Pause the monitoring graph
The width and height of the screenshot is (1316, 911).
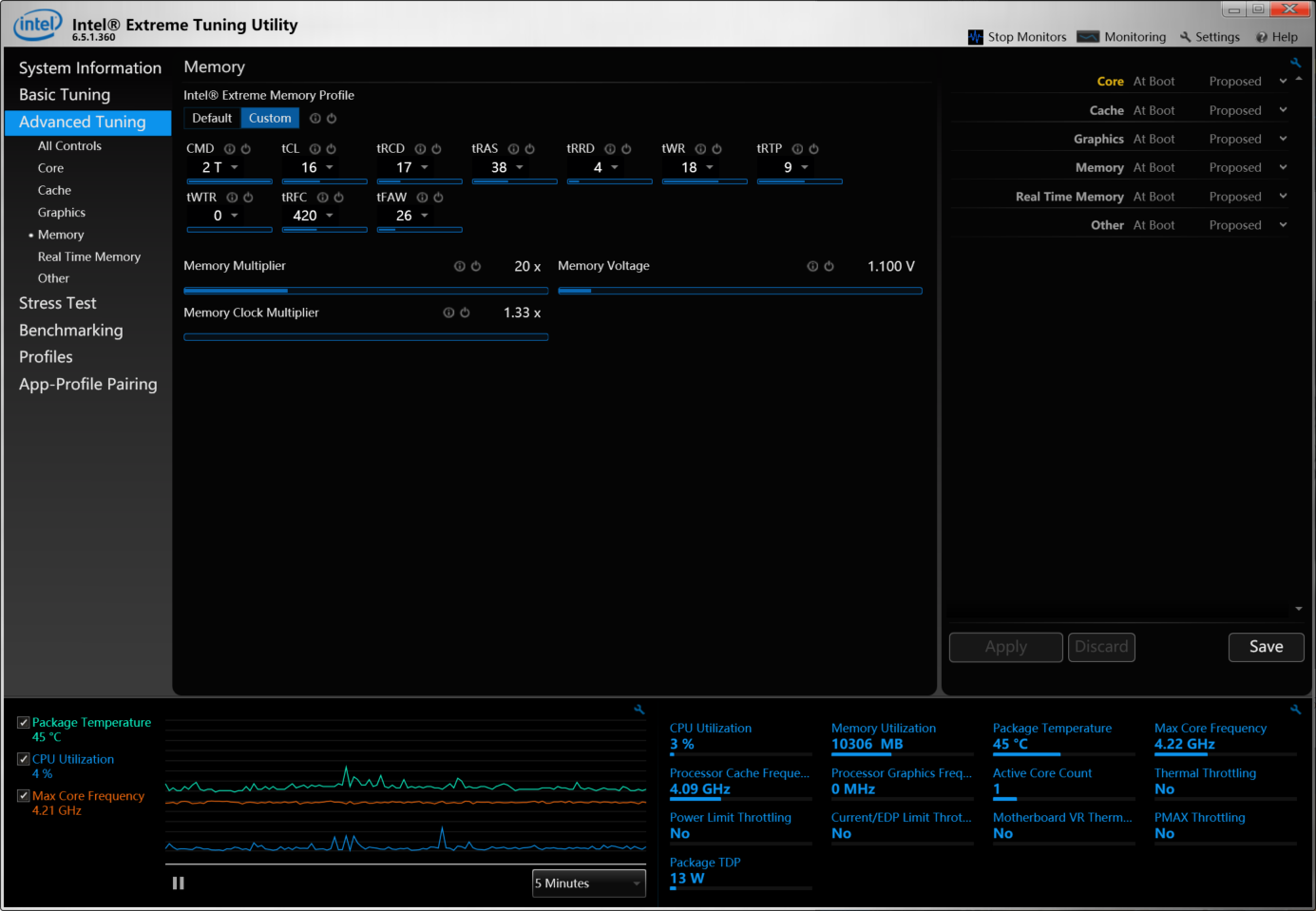tap(178, 883)
